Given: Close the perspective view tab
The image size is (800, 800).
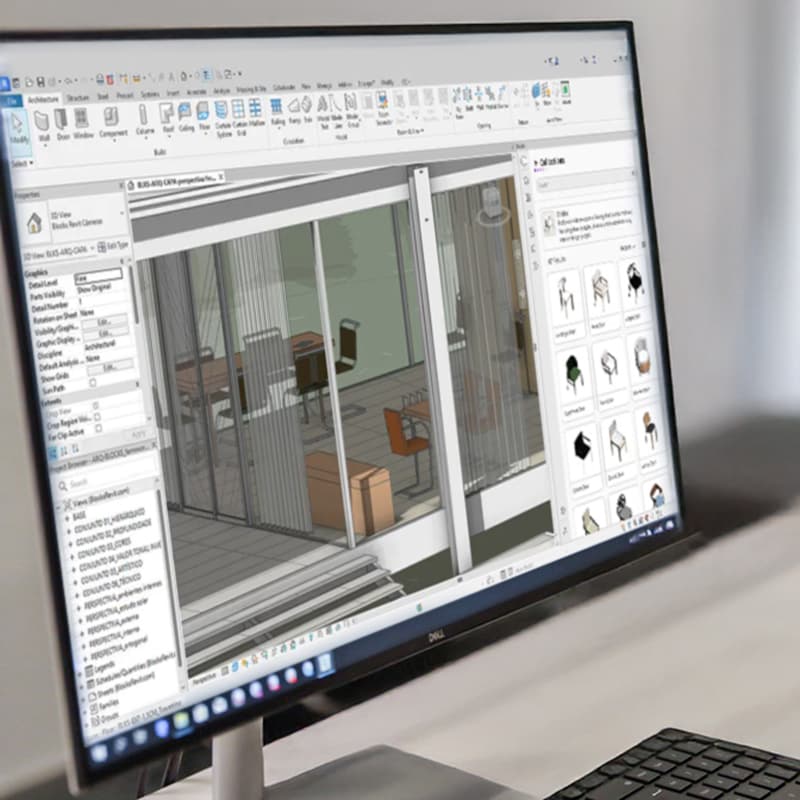Looking at the screenshot, I should pyautogui.click(x=220, y=177).
